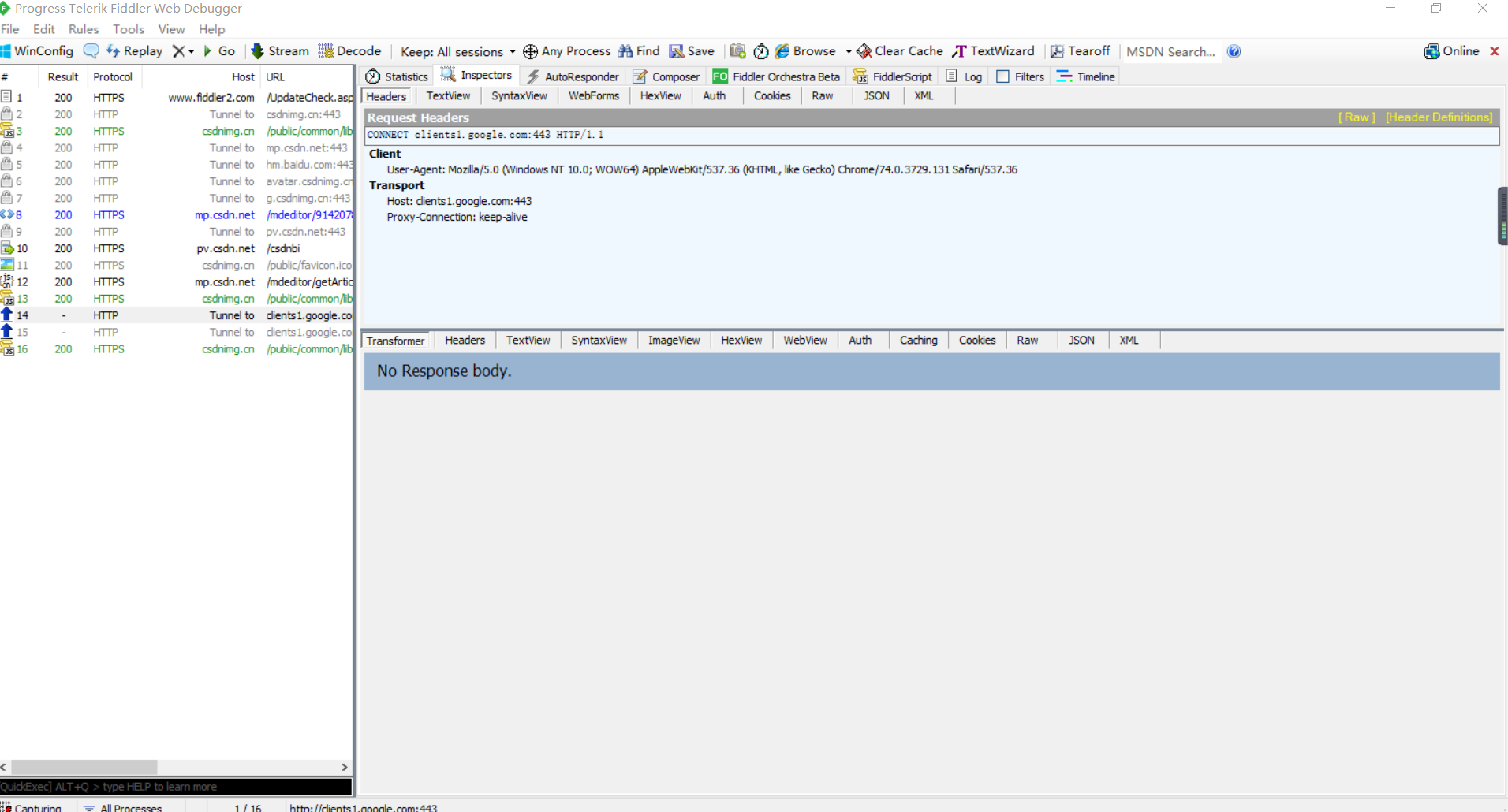Open the Keep: All sessions dropdown
Screen dimensions: 1508x812
pyautogui.click(x=457, y=52)
